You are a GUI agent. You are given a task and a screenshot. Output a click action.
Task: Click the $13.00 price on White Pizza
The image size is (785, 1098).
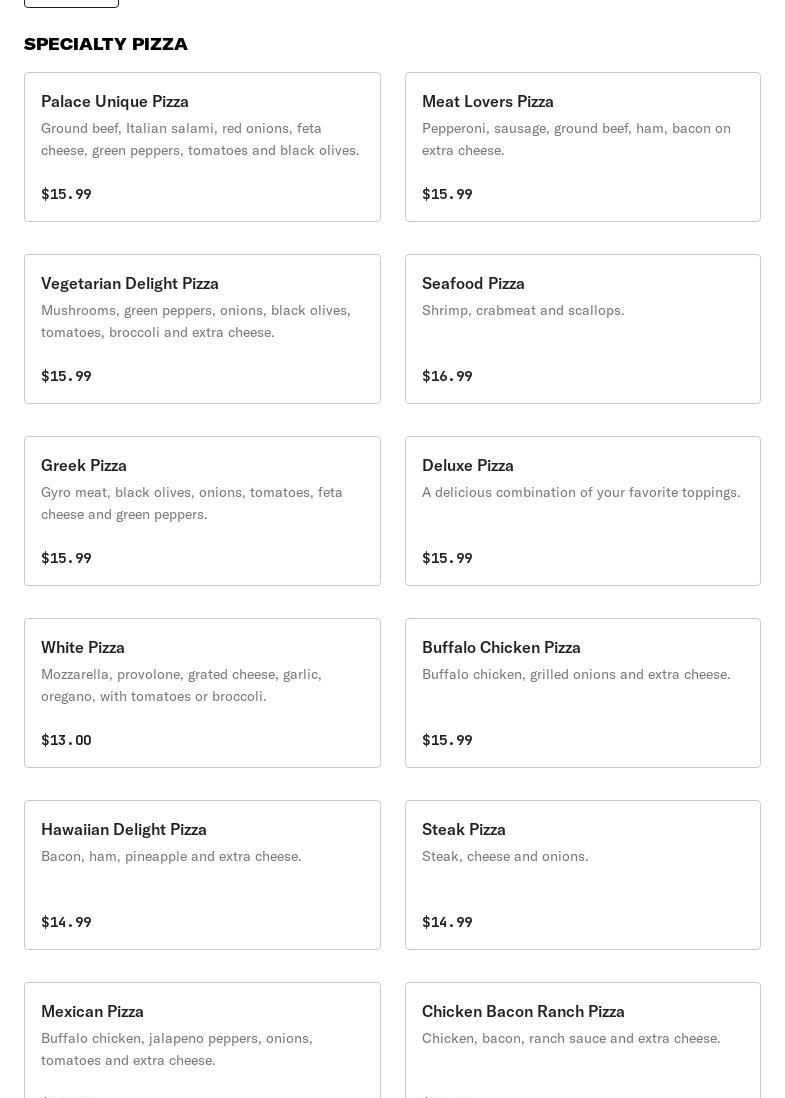(66, 740)
